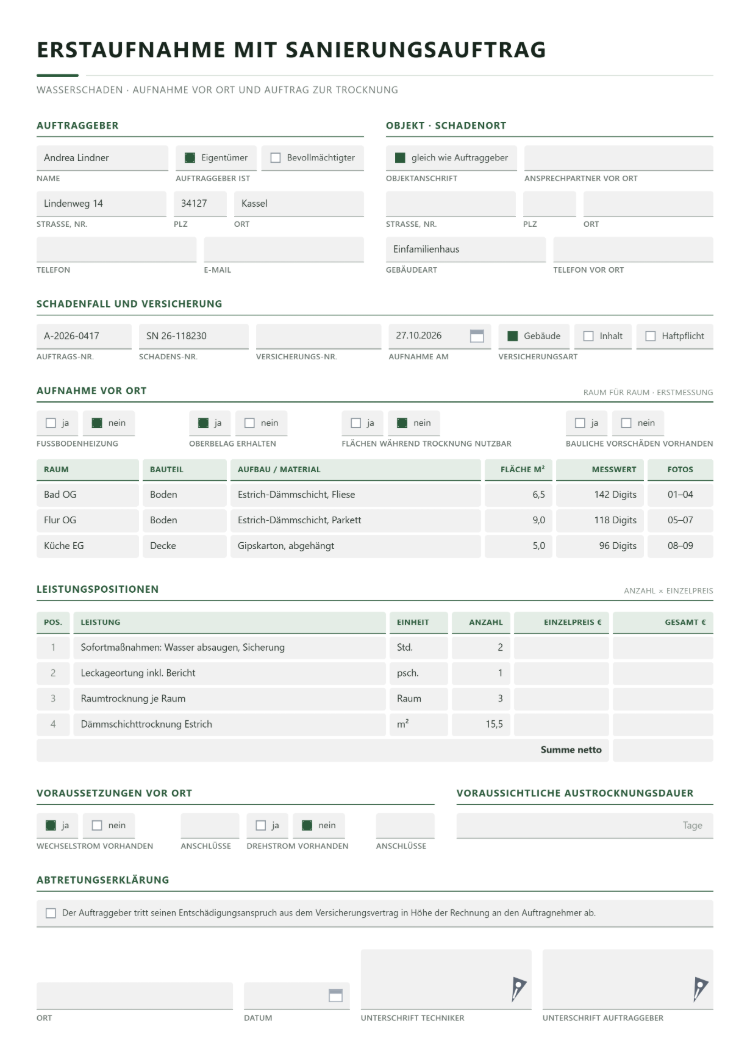Focus the bottom Ort signature field
Viewport: 750px width, 1060px height.
135,996
